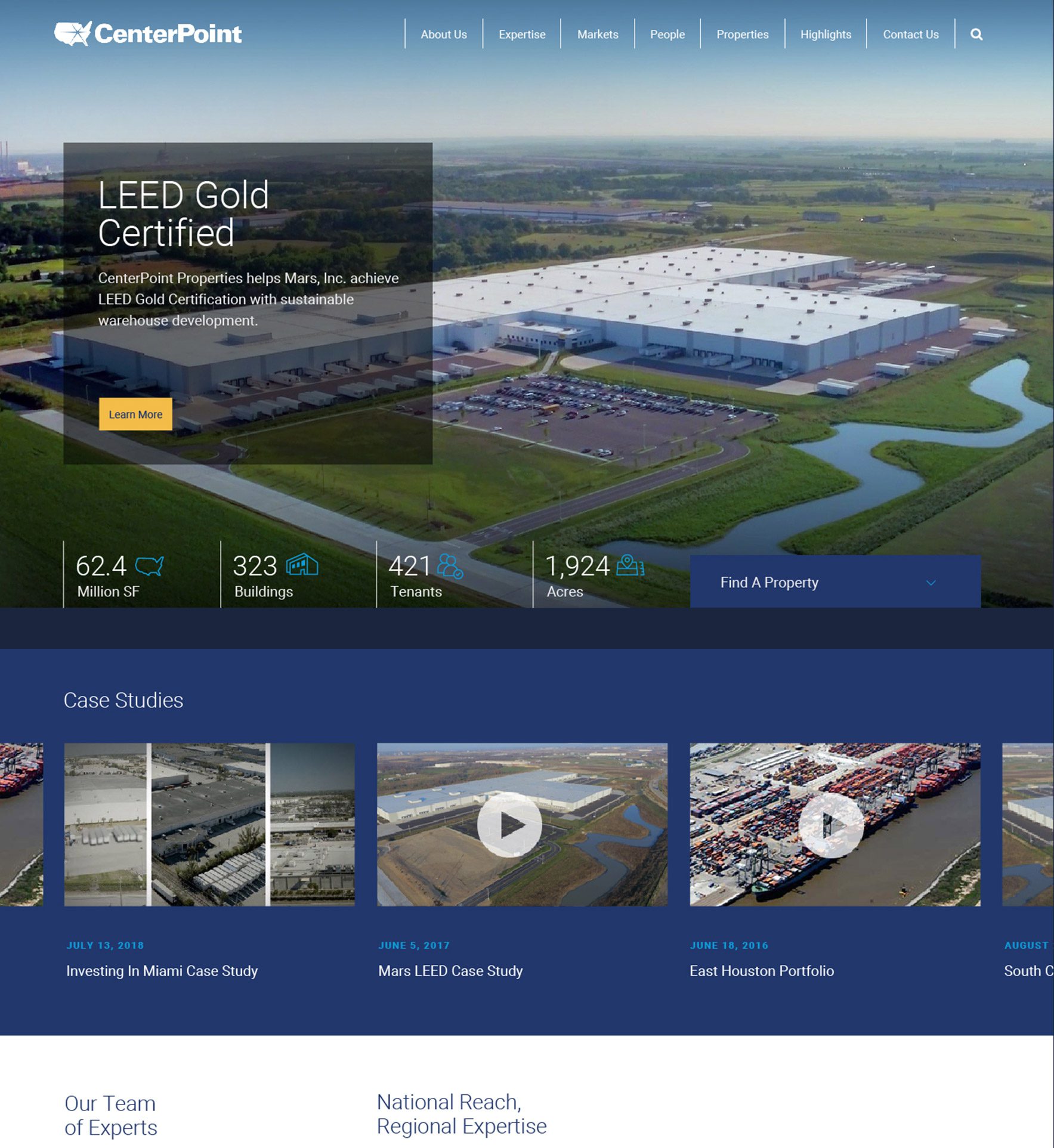This screenshot has height=1148, width=1054.
Task: Click the Tenants stat label
Action: 416,592
